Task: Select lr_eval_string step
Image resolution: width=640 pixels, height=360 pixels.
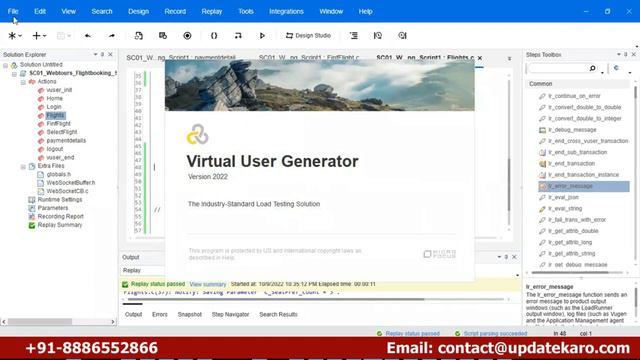Action: point(565,209)
